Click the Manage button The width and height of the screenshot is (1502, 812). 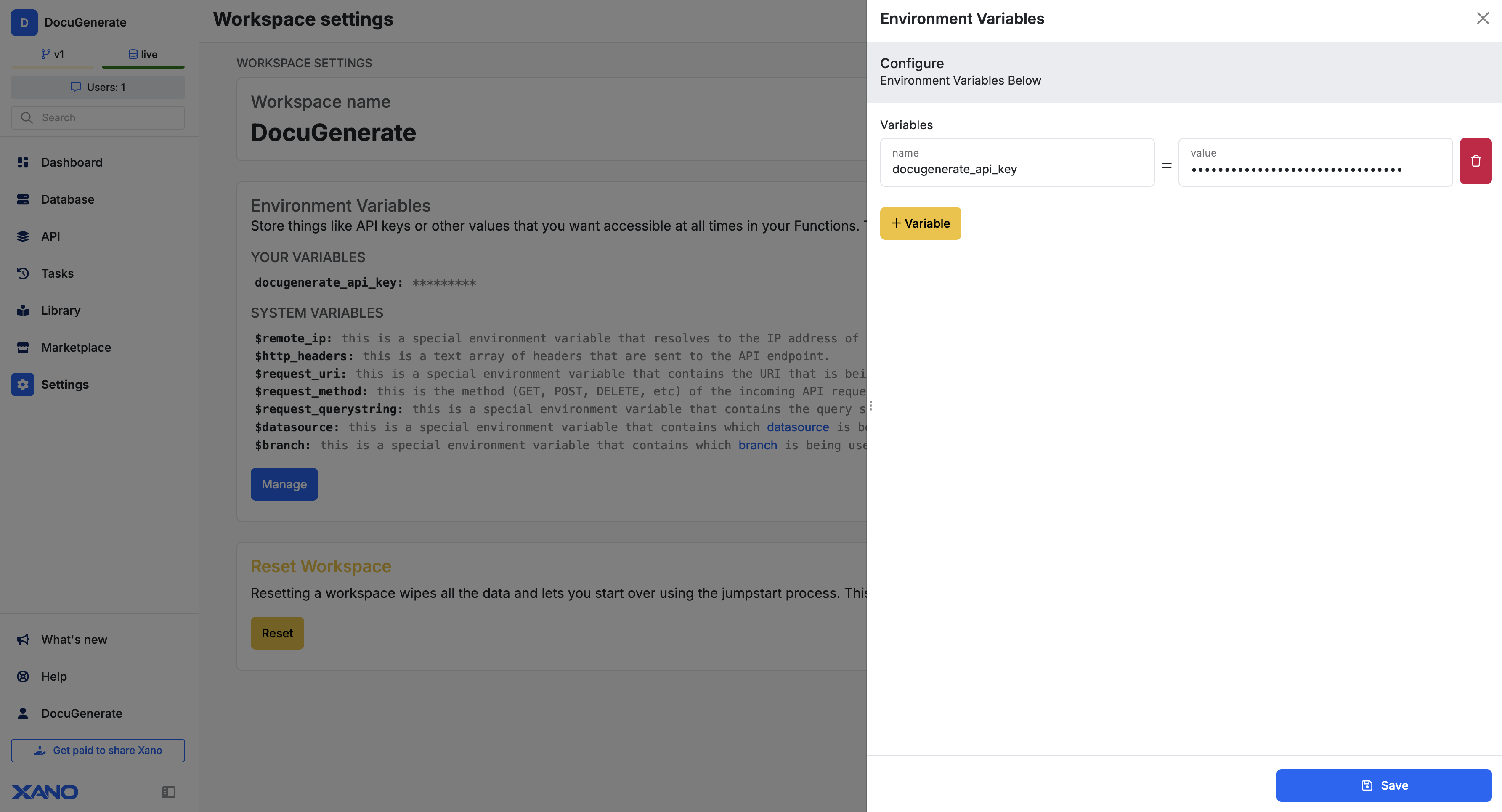[284, 484]
